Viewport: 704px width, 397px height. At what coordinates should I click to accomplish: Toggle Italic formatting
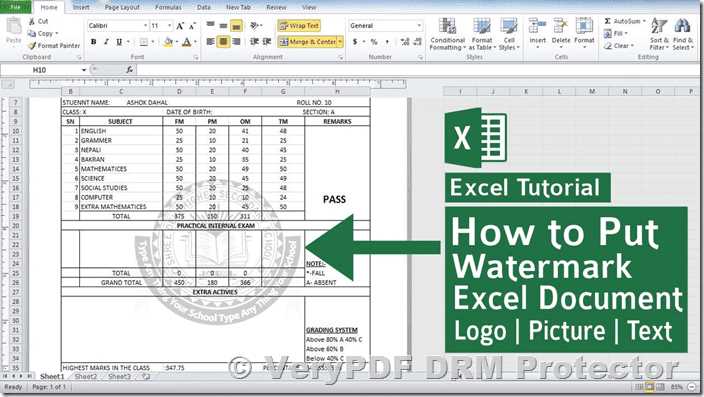tap(106, 42)
